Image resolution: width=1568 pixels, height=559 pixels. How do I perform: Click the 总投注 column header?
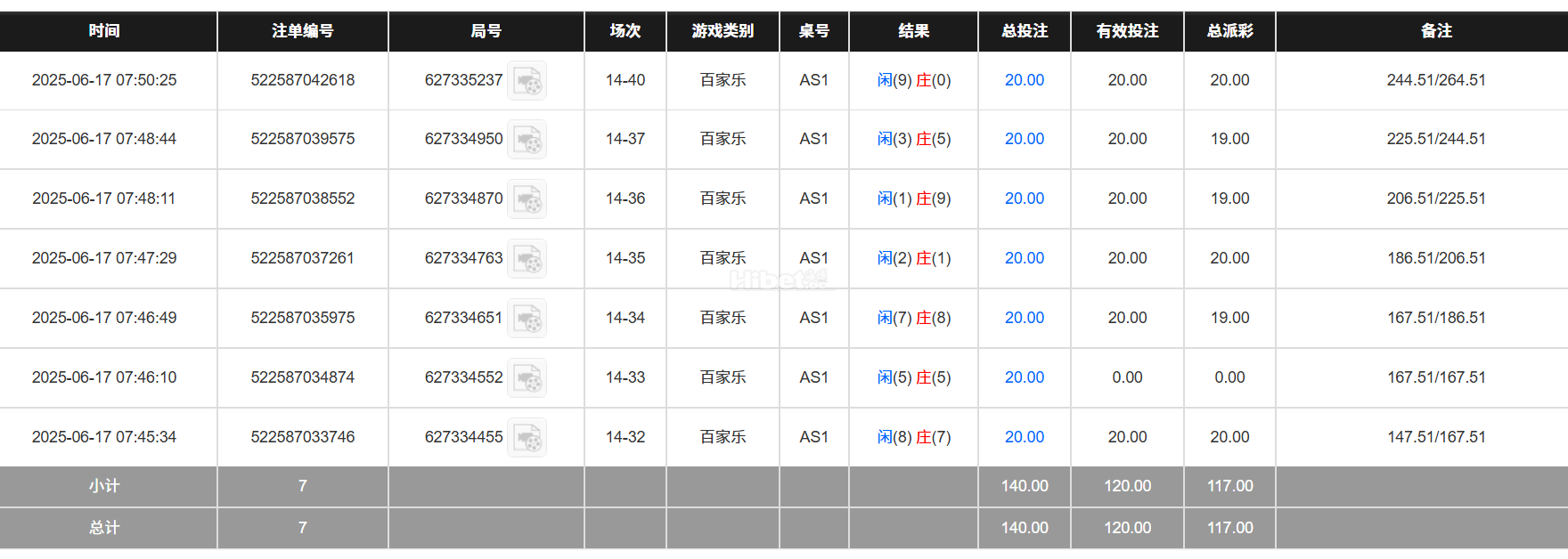point(1024,31)
